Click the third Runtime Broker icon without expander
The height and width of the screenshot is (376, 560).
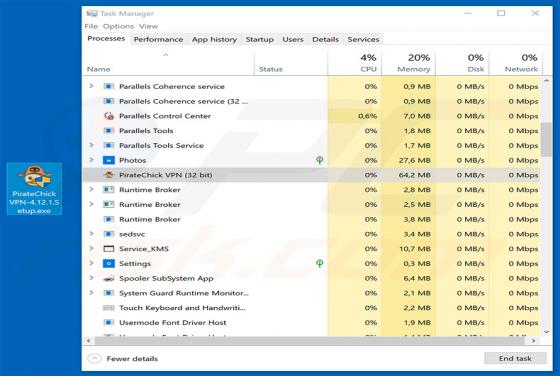(109, 219)
